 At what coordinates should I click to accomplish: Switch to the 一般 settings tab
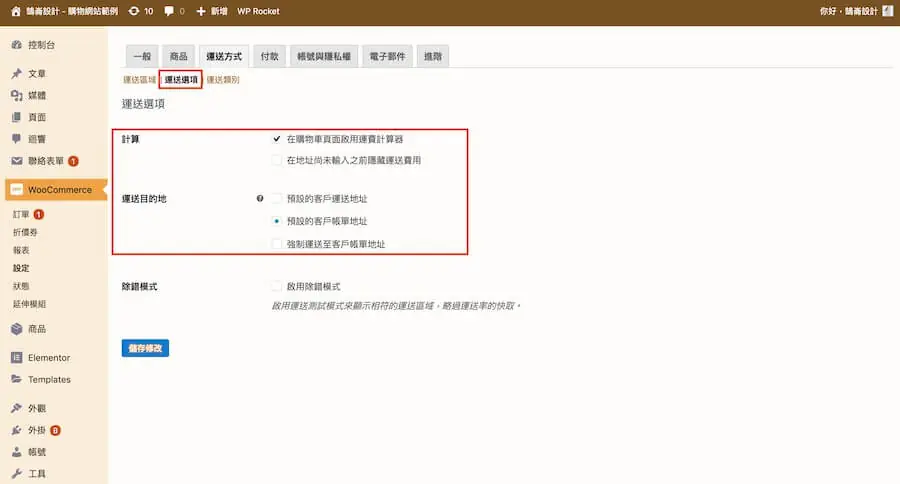(x=142, y=56)
